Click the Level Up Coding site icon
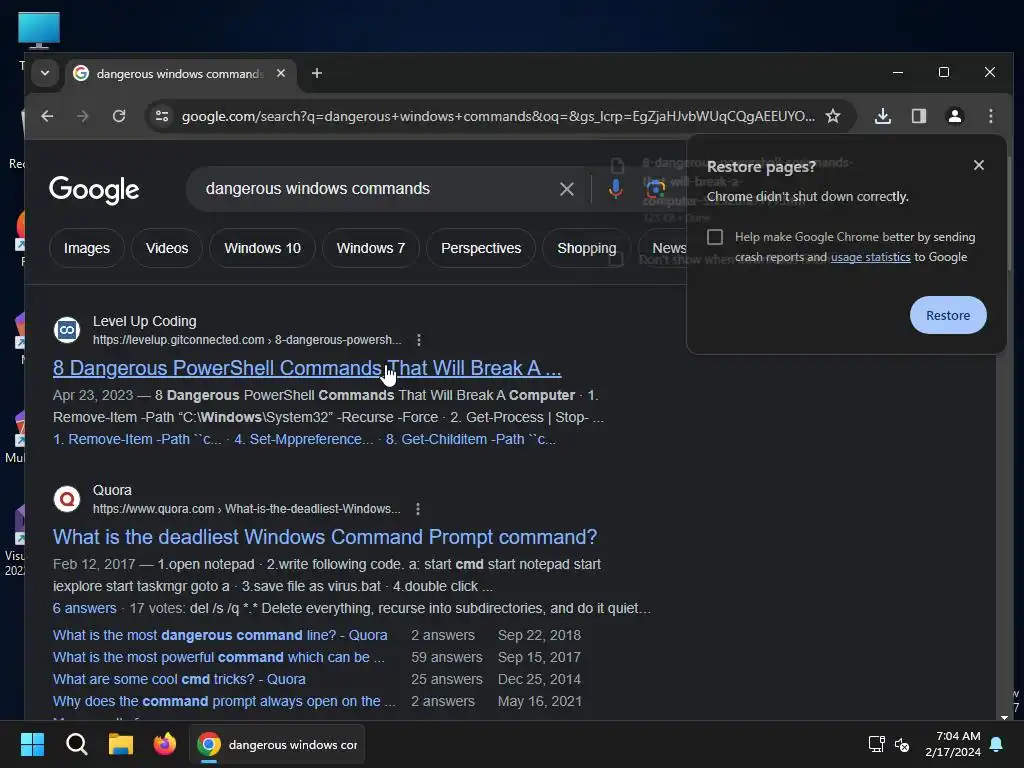1024x768 pixels. [67, 330]
